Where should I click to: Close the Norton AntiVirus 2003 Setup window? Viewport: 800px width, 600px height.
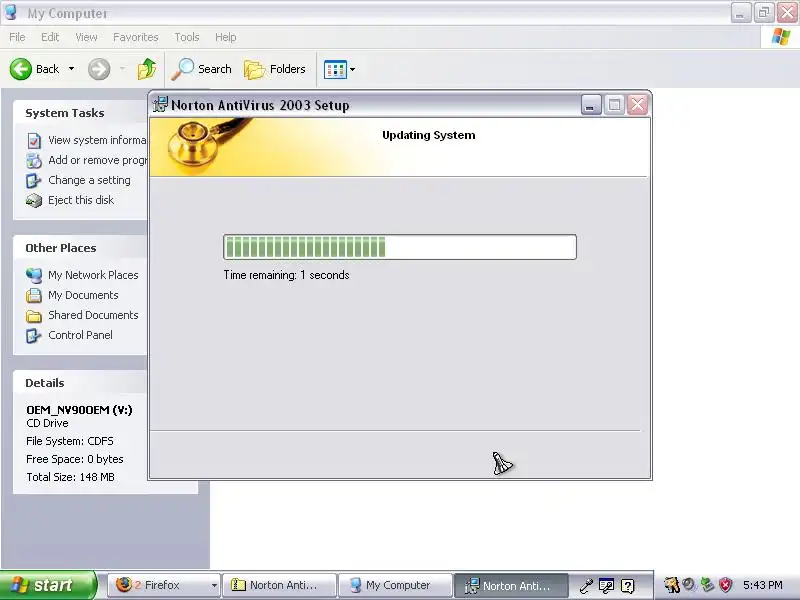[x=637, y=105]
